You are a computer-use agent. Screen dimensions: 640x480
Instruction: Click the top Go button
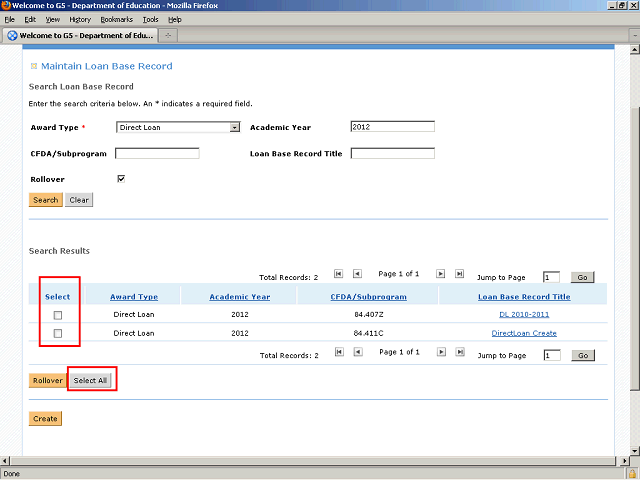(x=582, y=278)
